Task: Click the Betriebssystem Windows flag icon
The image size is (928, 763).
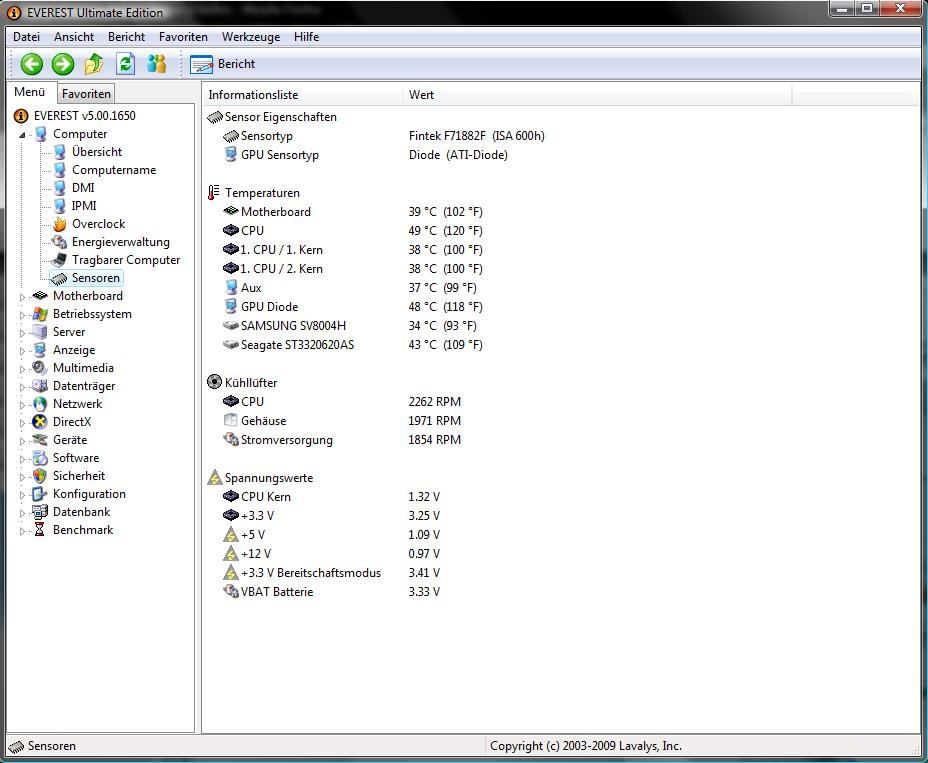Action: (40, 314)
